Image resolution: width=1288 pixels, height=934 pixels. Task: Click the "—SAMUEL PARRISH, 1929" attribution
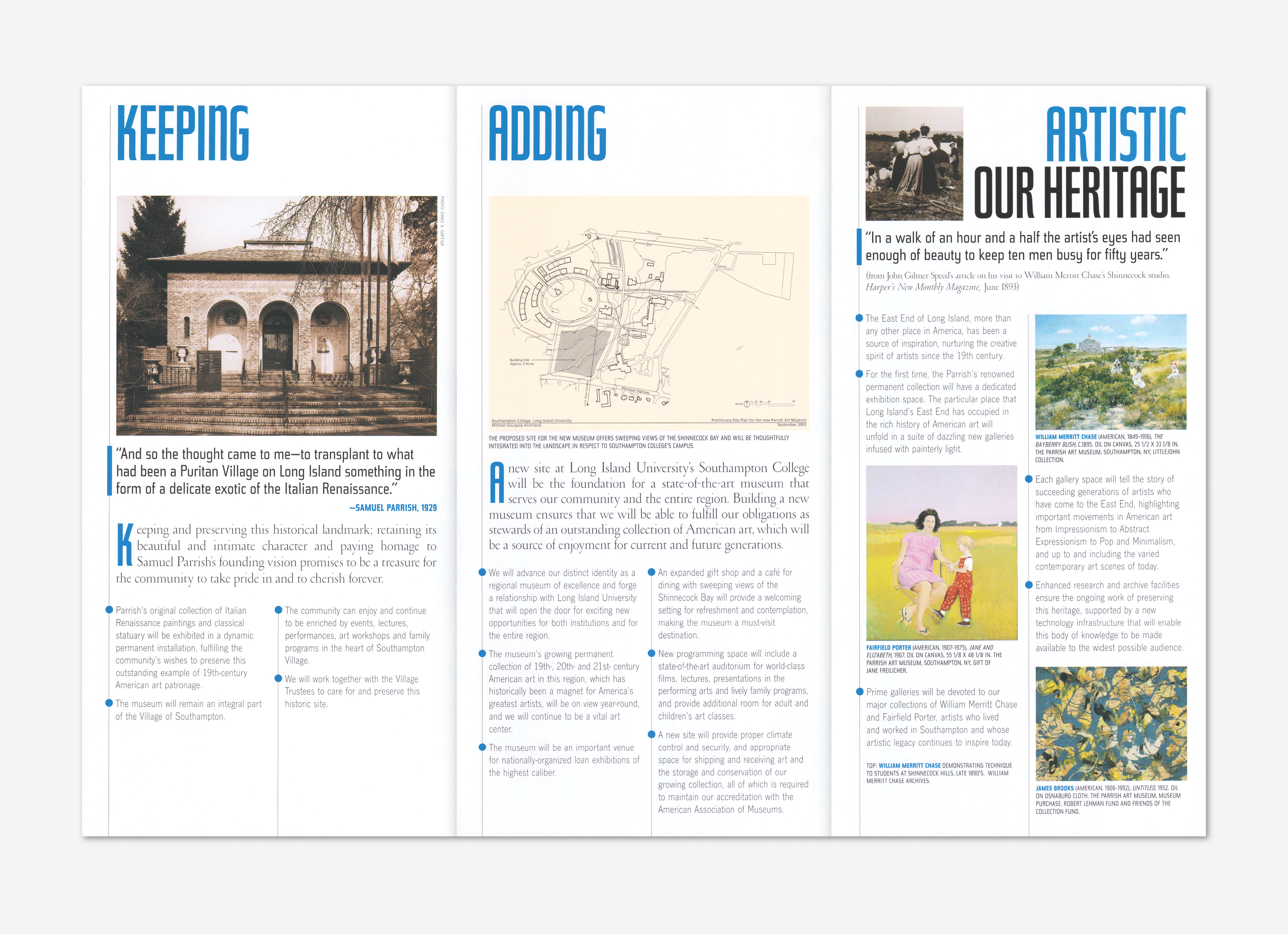(393, 508)
